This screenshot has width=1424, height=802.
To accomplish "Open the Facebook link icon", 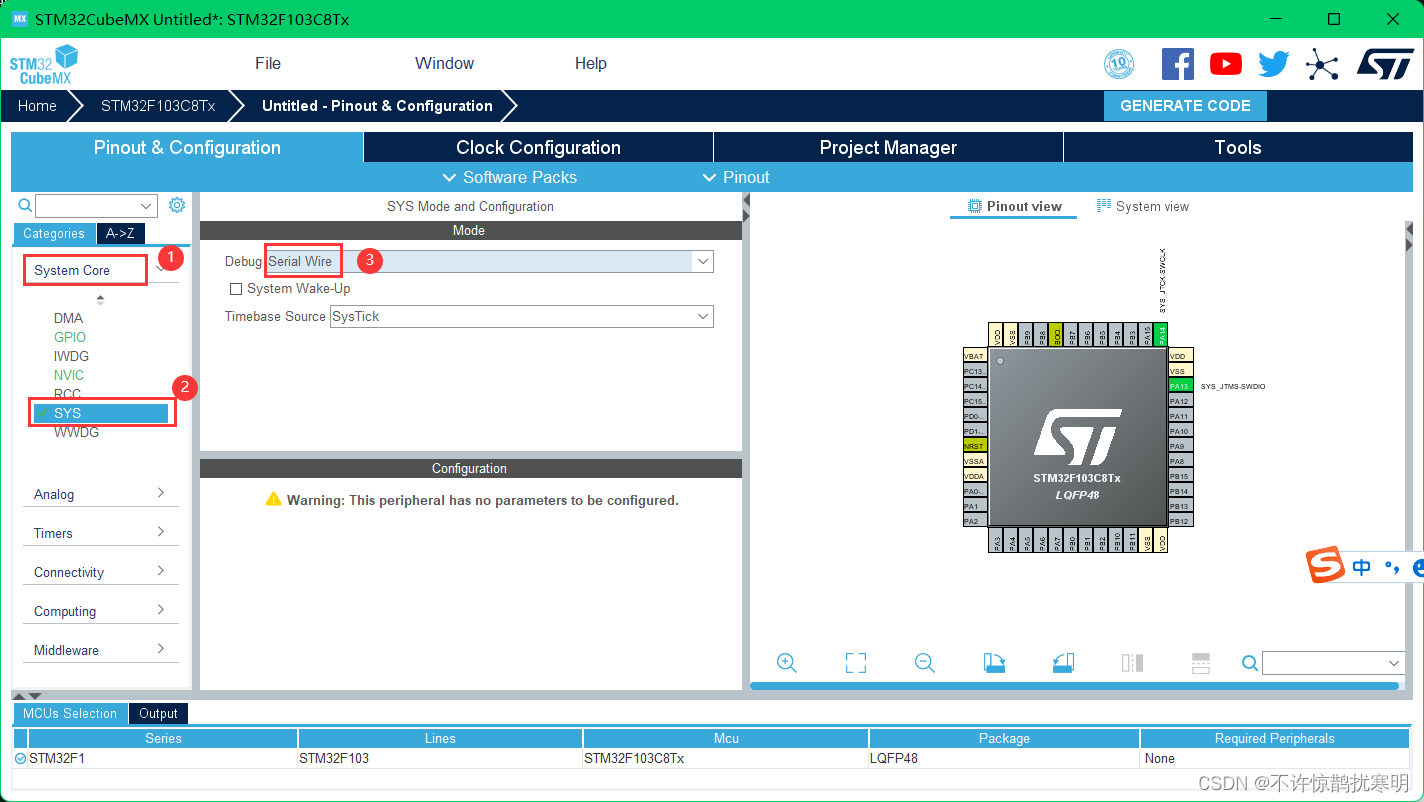I will (x=1177, y=64).
